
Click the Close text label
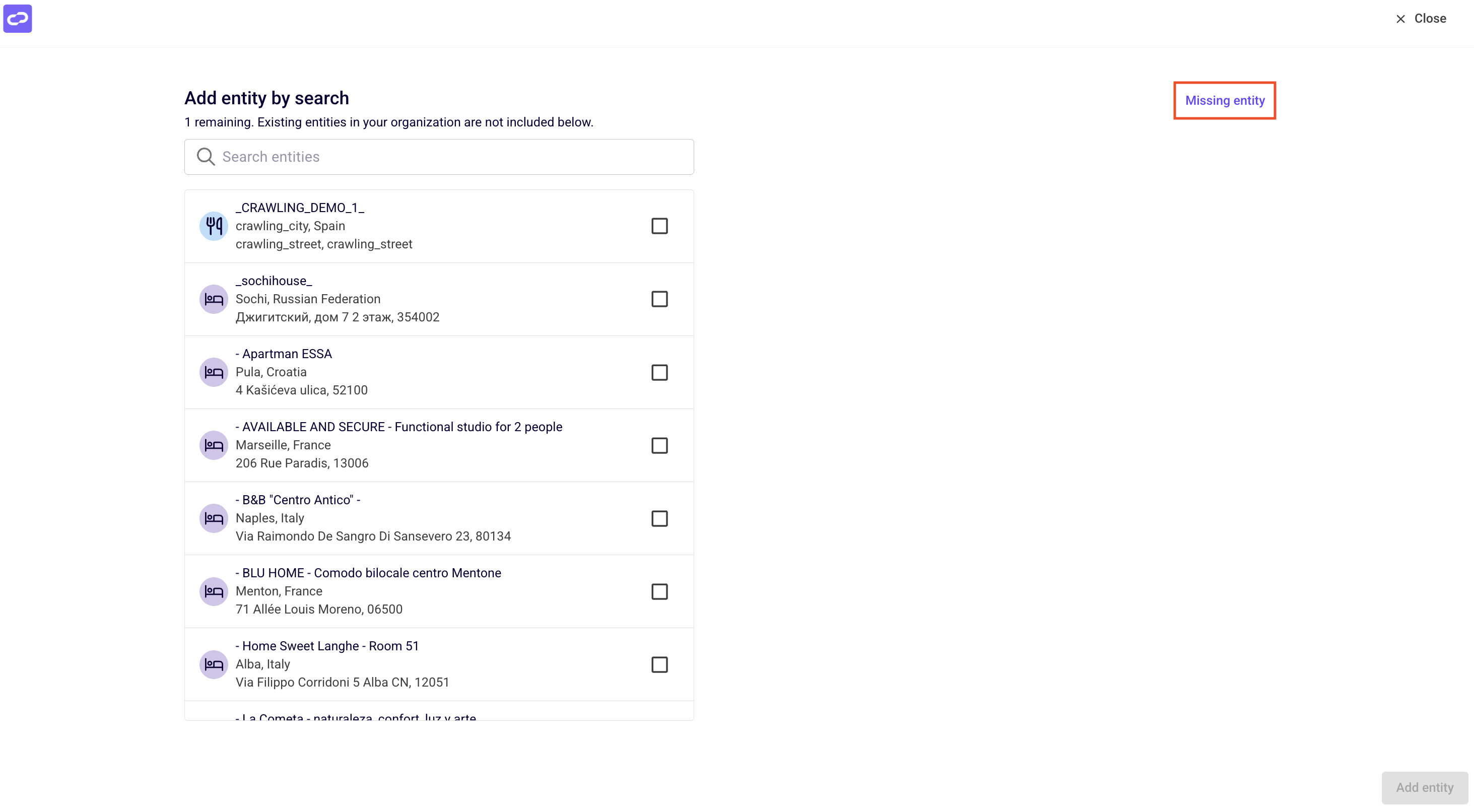(1430, 18)
